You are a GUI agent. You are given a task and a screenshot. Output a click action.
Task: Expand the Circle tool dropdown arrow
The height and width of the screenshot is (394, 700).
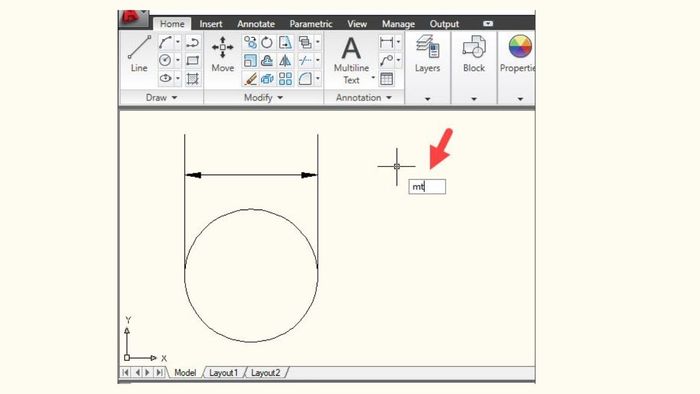point(178,60)
